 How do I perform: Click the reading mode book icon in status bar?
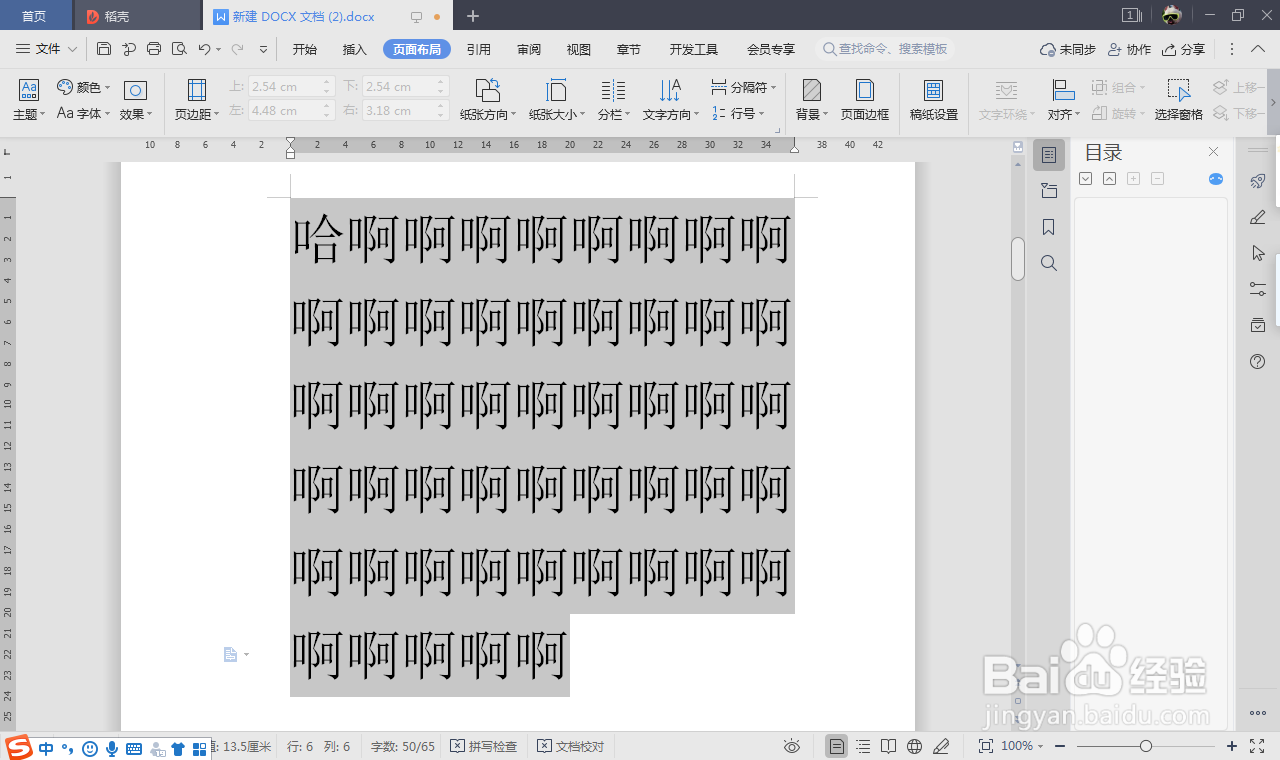(888, 746)
